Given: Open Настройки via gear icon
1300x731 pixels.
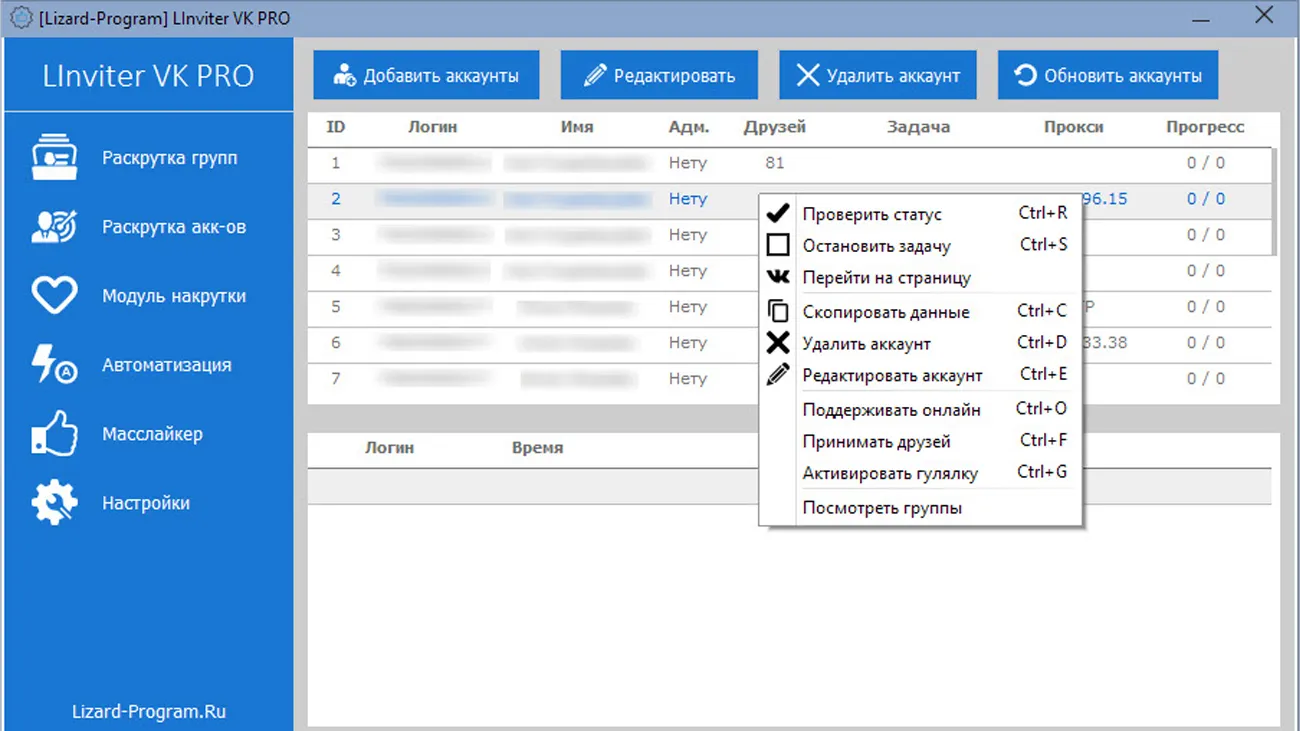Looking at the screenshot, I should pyautogui.click(x=54, y=503).
